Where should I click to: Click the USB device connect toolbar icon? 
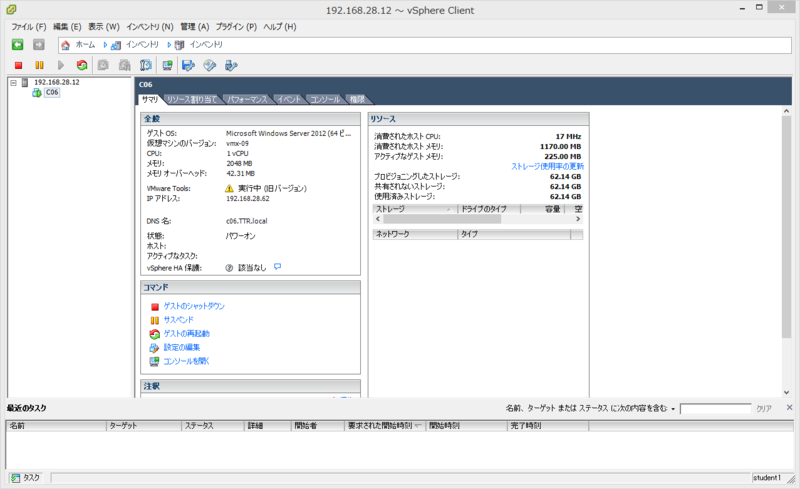(x=231, y=65)
